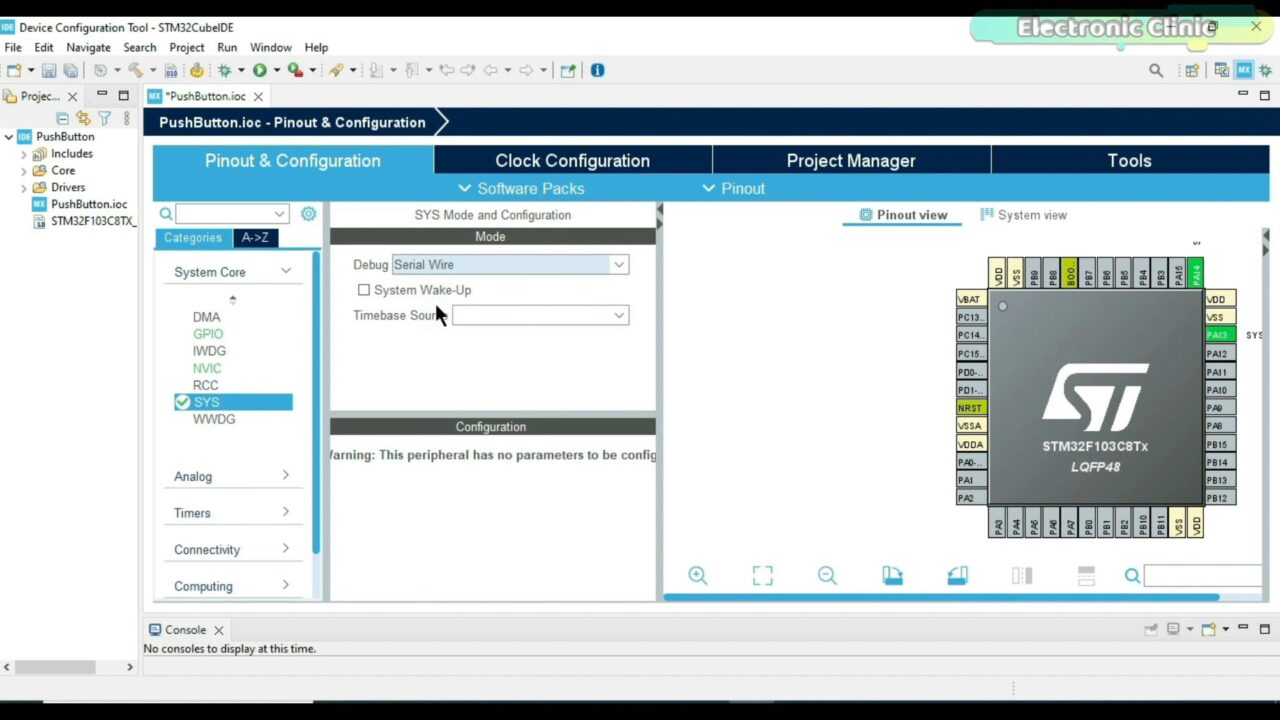Click Link with Editor icon in Project Explorer

83,118
